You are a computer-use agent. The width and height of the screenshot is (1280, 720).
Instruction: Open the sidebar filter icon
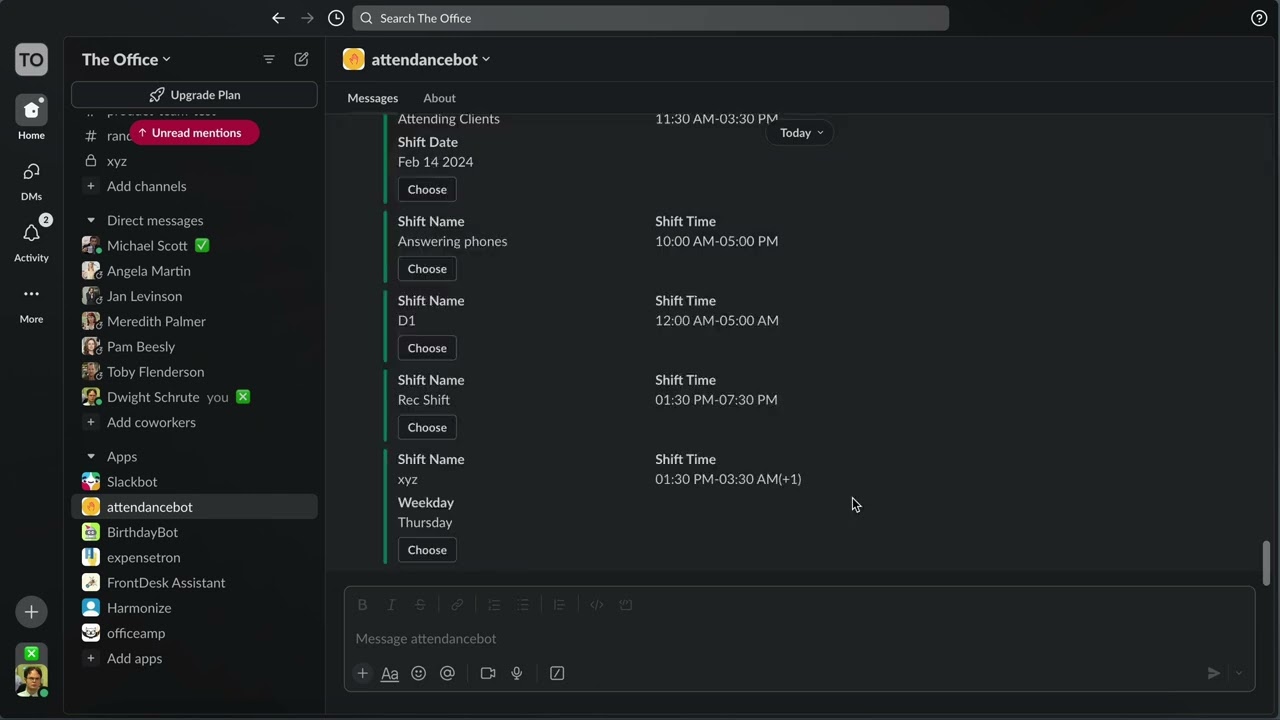tap(269, 59)
